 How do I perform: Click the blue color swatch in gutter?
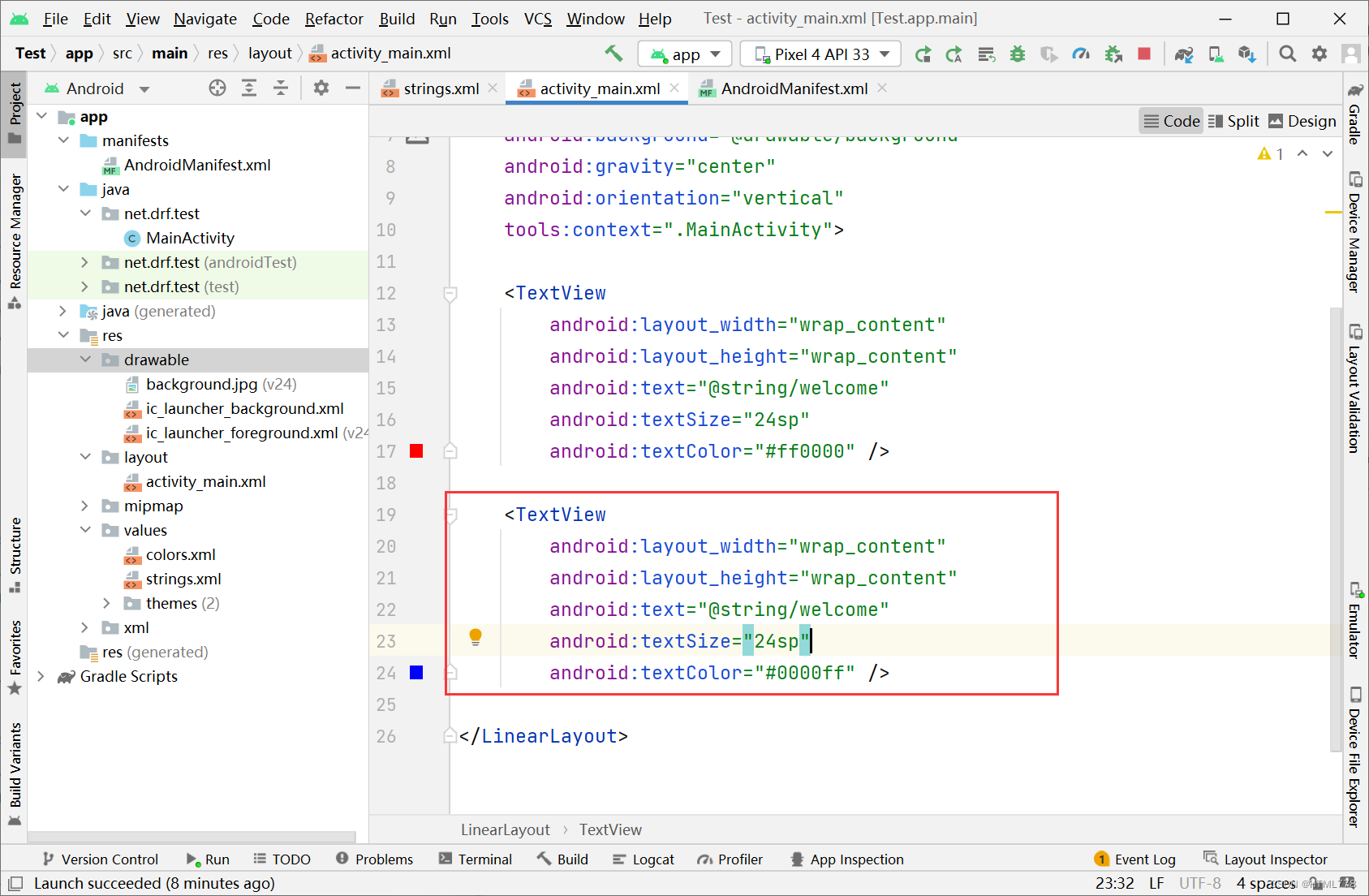pos(416,673)
